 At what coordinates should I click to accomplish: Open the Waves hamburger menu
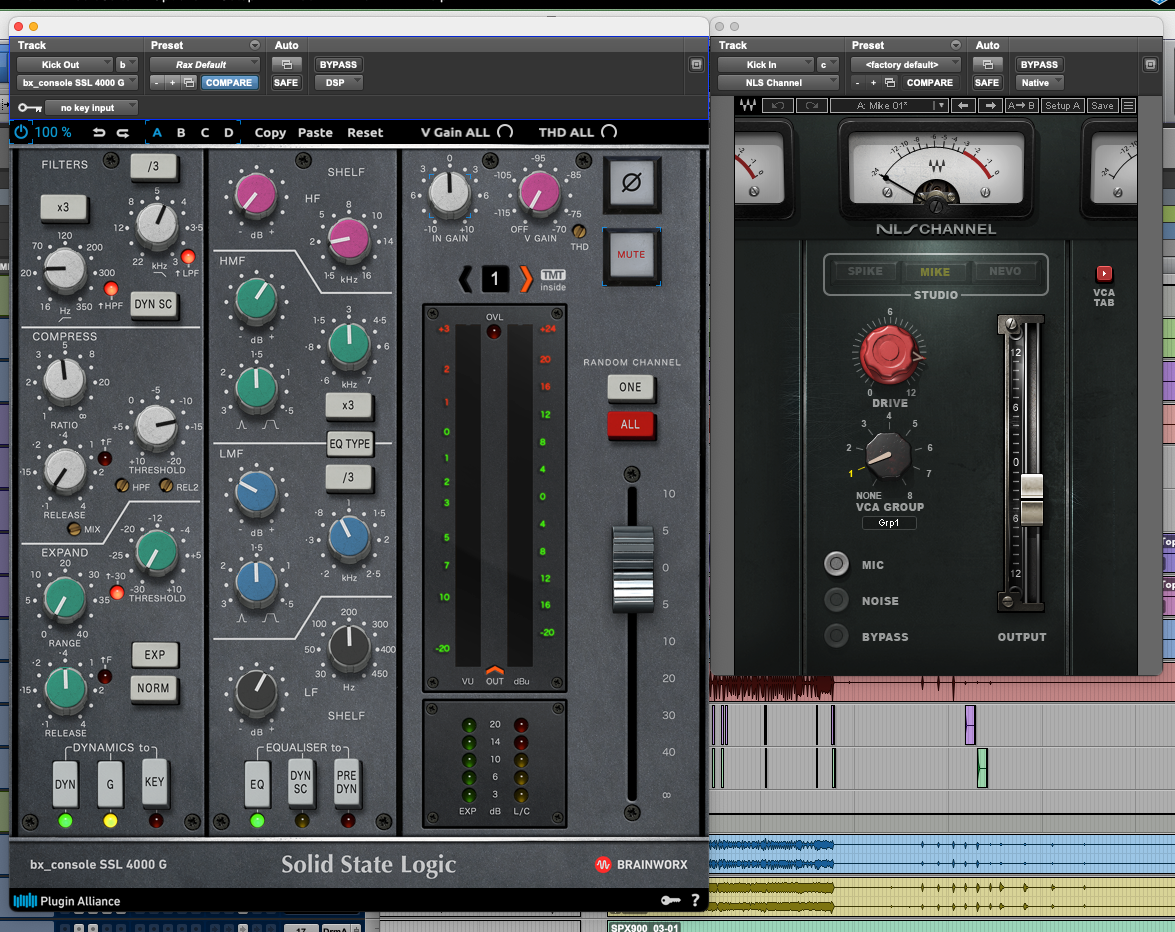[x=1129, y=106]
